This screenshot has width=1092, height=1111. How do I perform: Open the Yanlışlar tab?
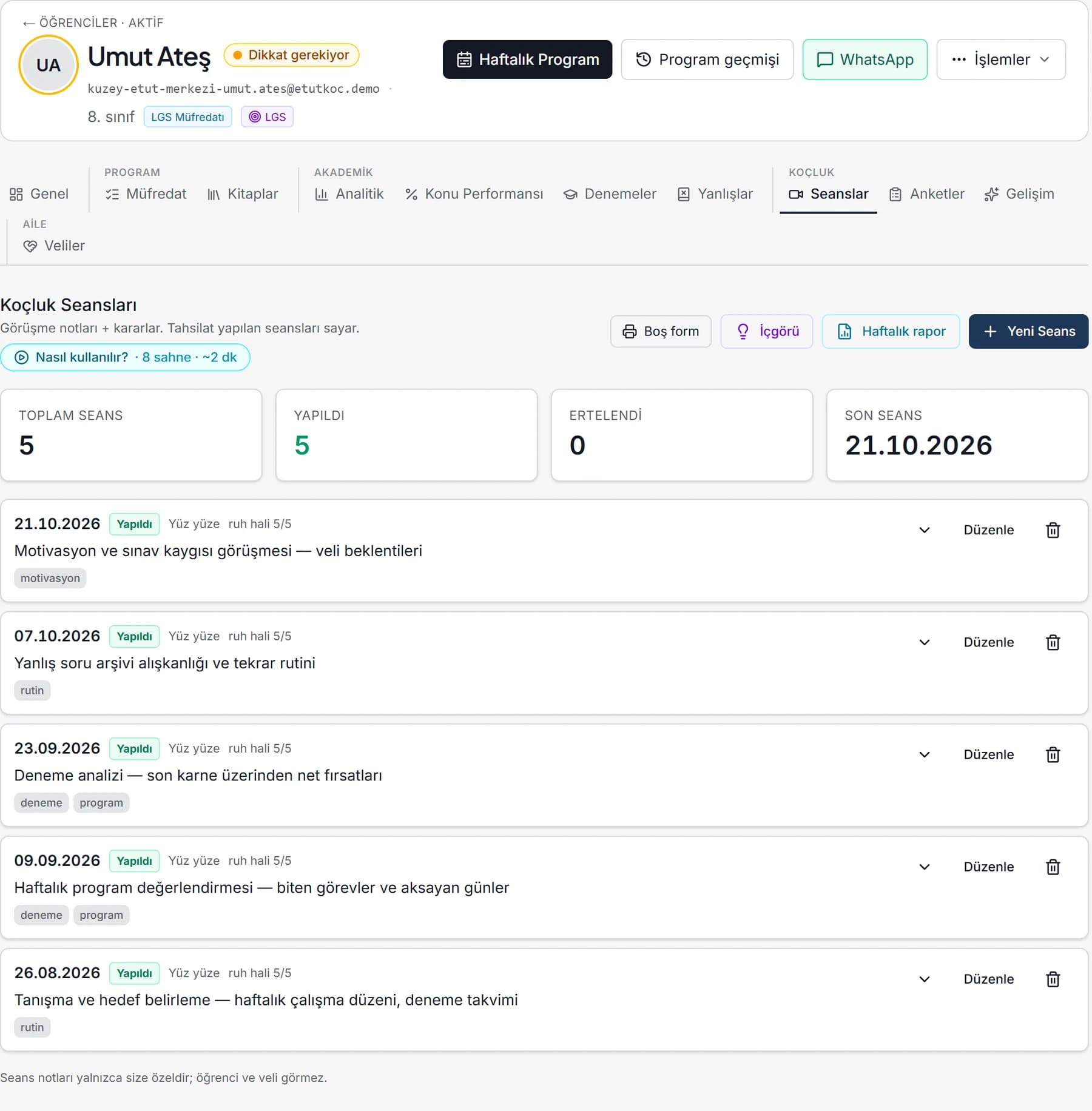coord(715,194)
